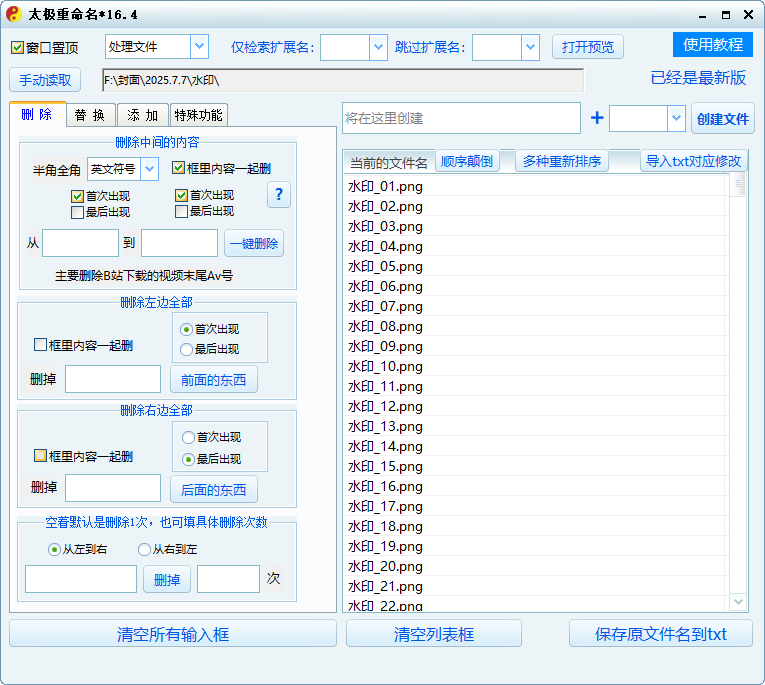Select file 水印_14.png in list
765x685 pixels.
click(x=536, y=446)
